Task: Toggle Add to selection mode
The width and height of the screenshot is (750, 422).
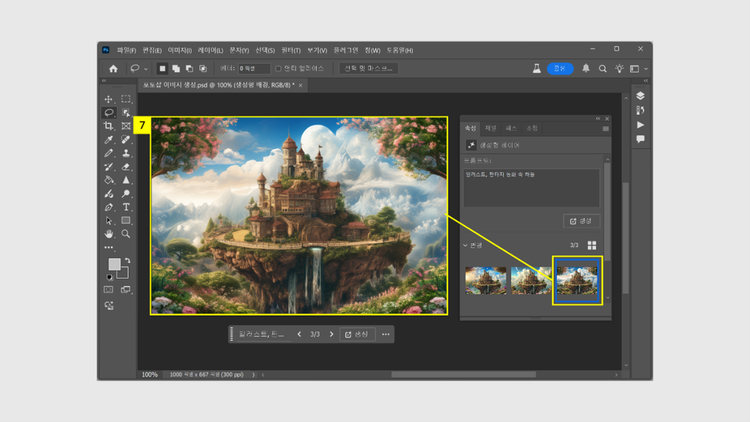Action: pyautogui.click(x=175, y=69)
